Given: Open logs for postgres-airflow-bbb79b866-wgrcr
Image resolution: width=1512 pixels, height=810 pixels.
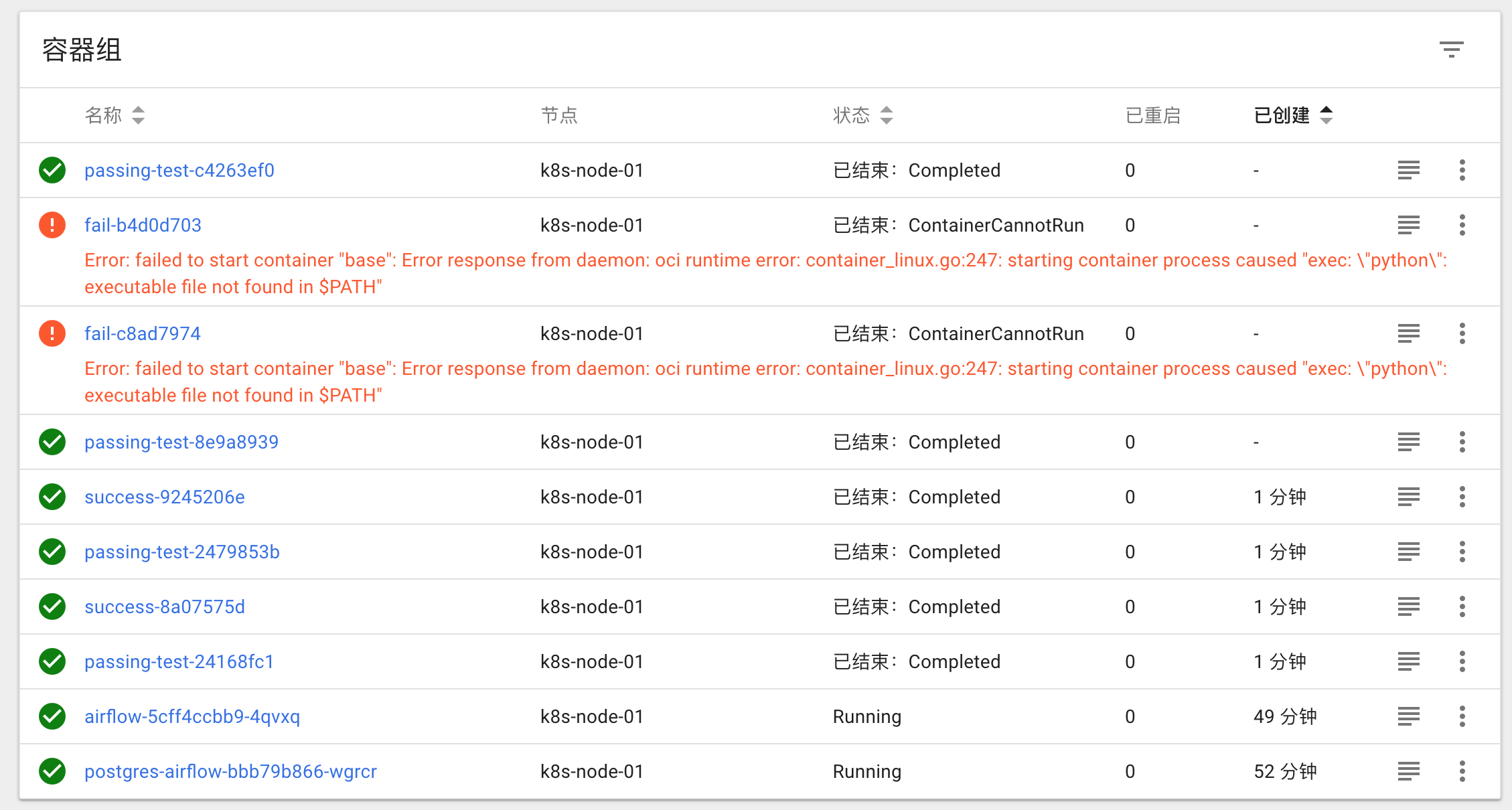Looking at the screenshot, I should [1408, 771].
